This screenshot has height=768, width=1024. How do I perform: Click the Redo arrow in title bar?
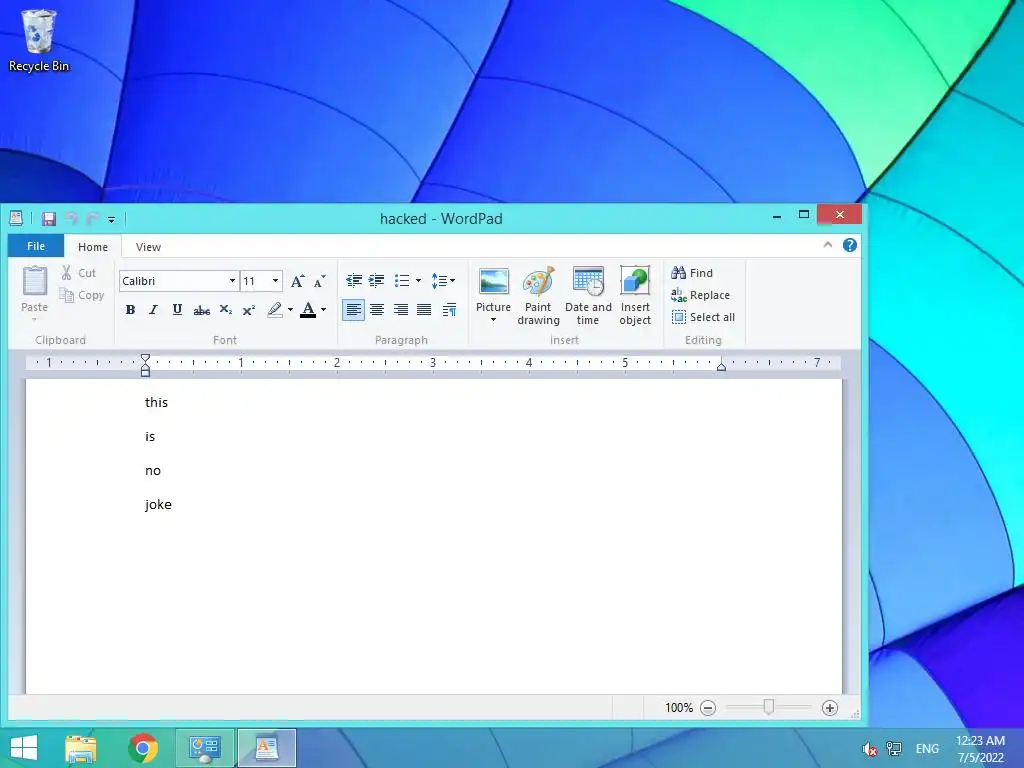point(93,219)
